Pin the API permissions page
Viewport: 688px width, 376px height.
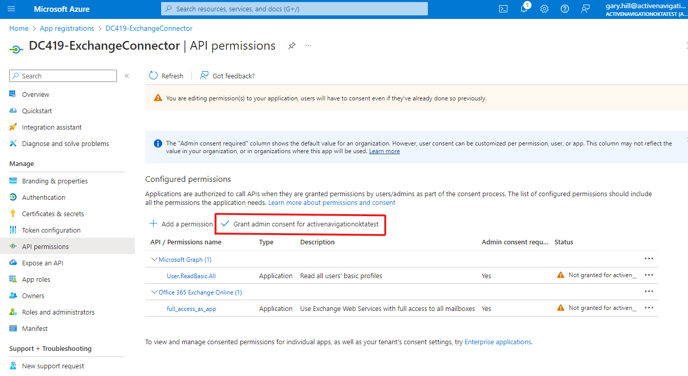click(x=291, y=46)
